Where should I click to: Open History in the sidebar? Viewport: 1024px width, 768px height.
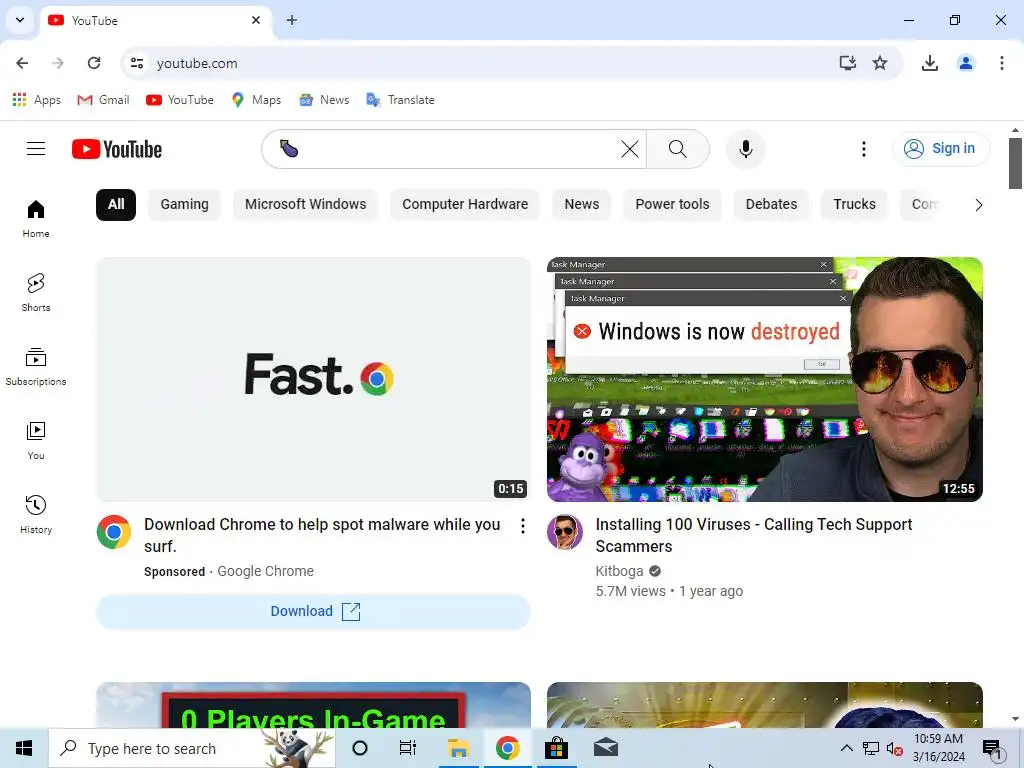click(x=36, y=515)
